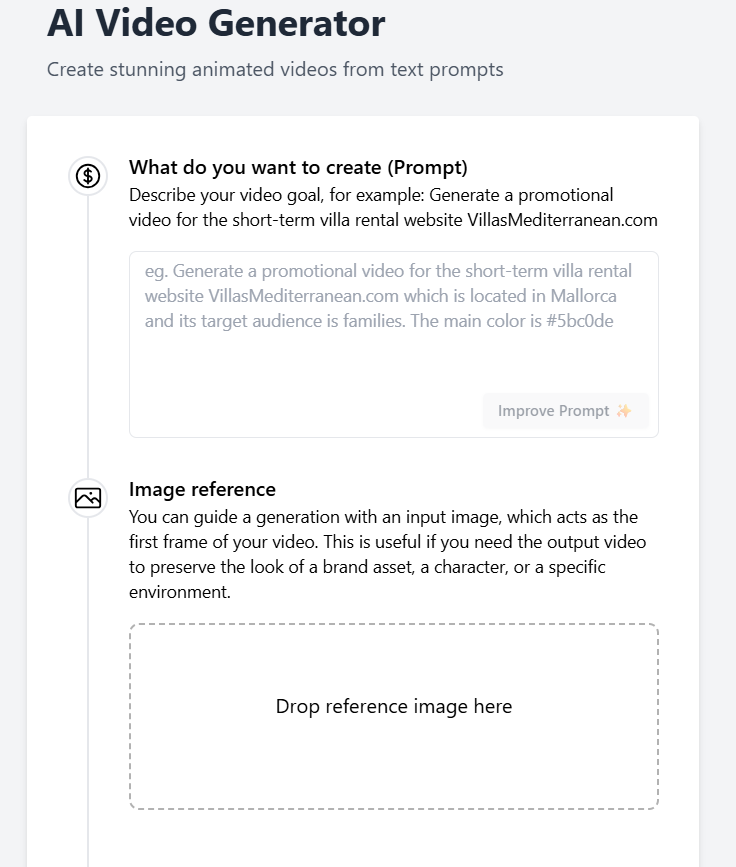Screen dimensions: 736x867
Task: Click the 'Drop reference image here' text
Action: (393, 706)
